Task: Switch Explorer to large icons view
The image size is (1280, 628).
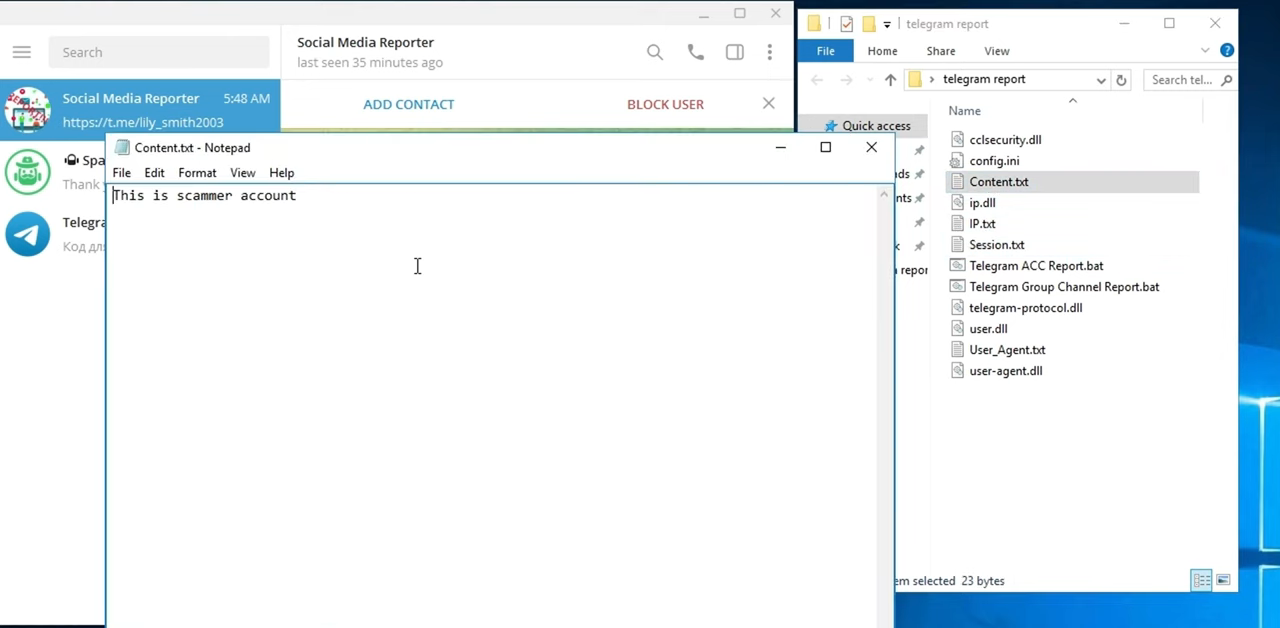Action: pyautogui.click(x=1223, y=580)
